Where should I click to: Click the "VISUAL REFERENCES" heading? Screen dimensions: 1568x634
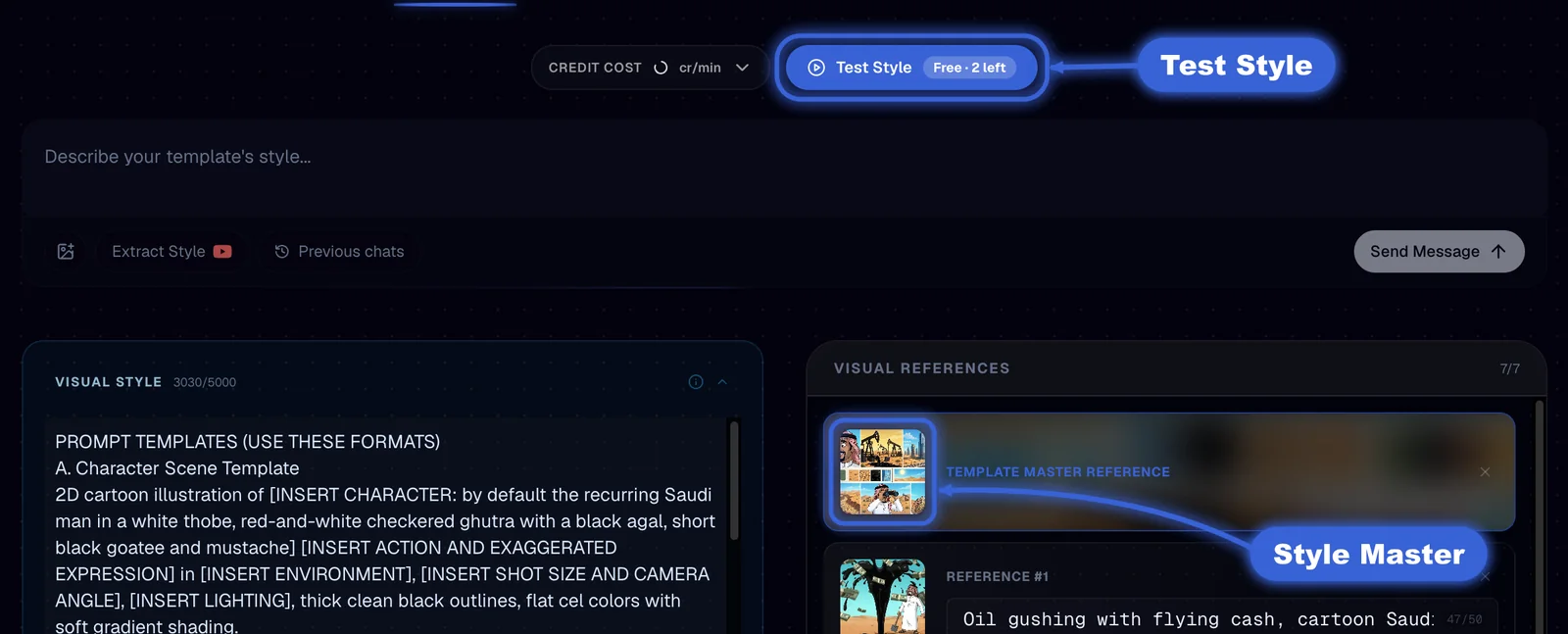coord(921,368)
